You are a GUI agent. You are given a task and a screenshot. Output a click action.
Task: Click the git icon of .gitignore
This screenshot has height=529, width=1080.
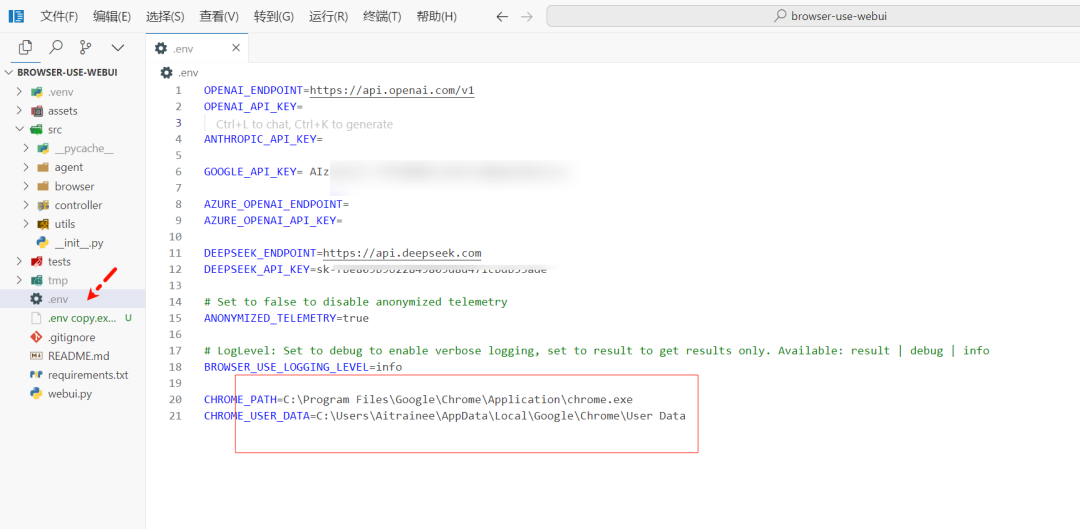37,338
